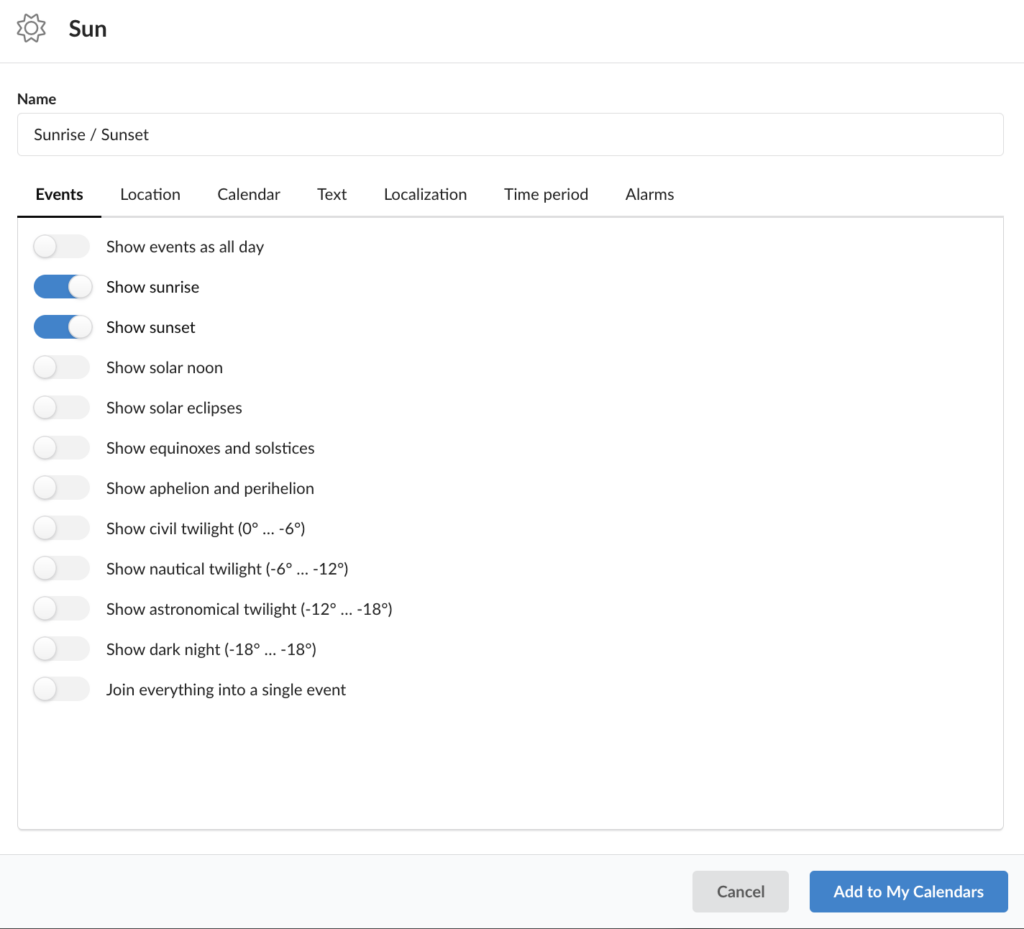Click the Sun settings gear icon
The height and width of the screenshot is (929, 1024).
point(31,28)
